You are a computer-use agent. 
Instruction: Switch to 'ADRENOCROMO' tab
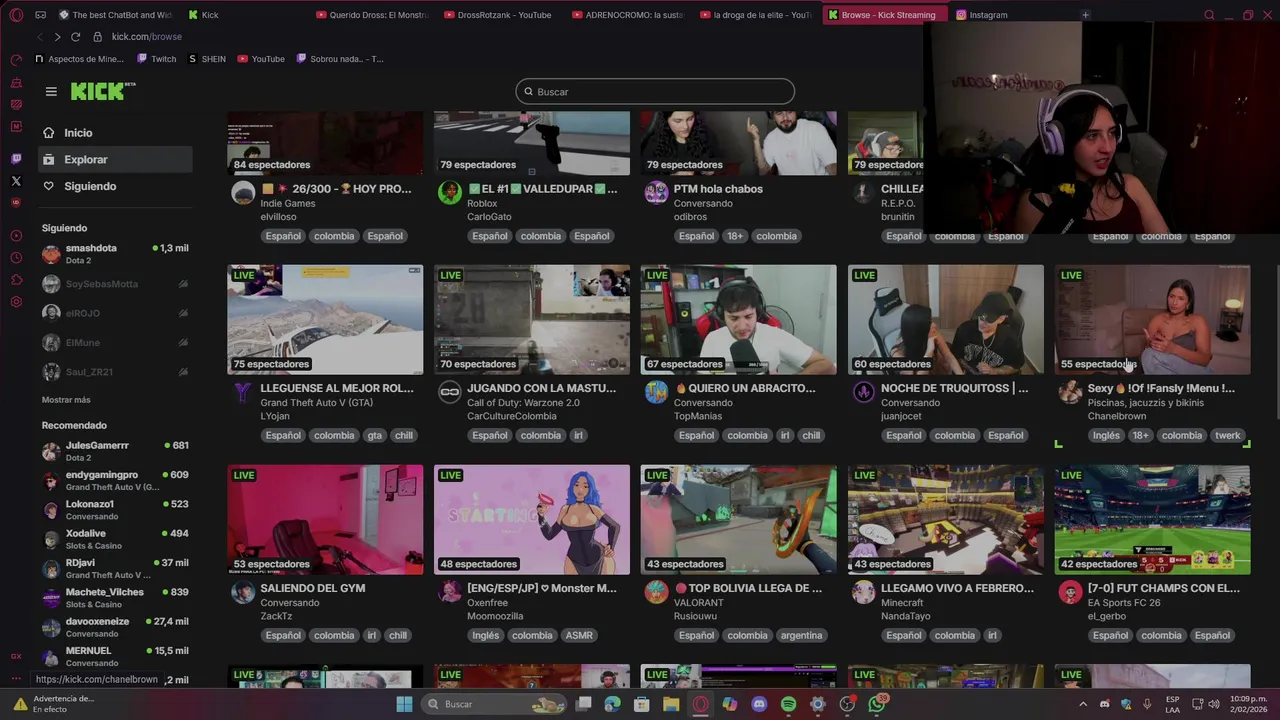(x=628, y=15)
